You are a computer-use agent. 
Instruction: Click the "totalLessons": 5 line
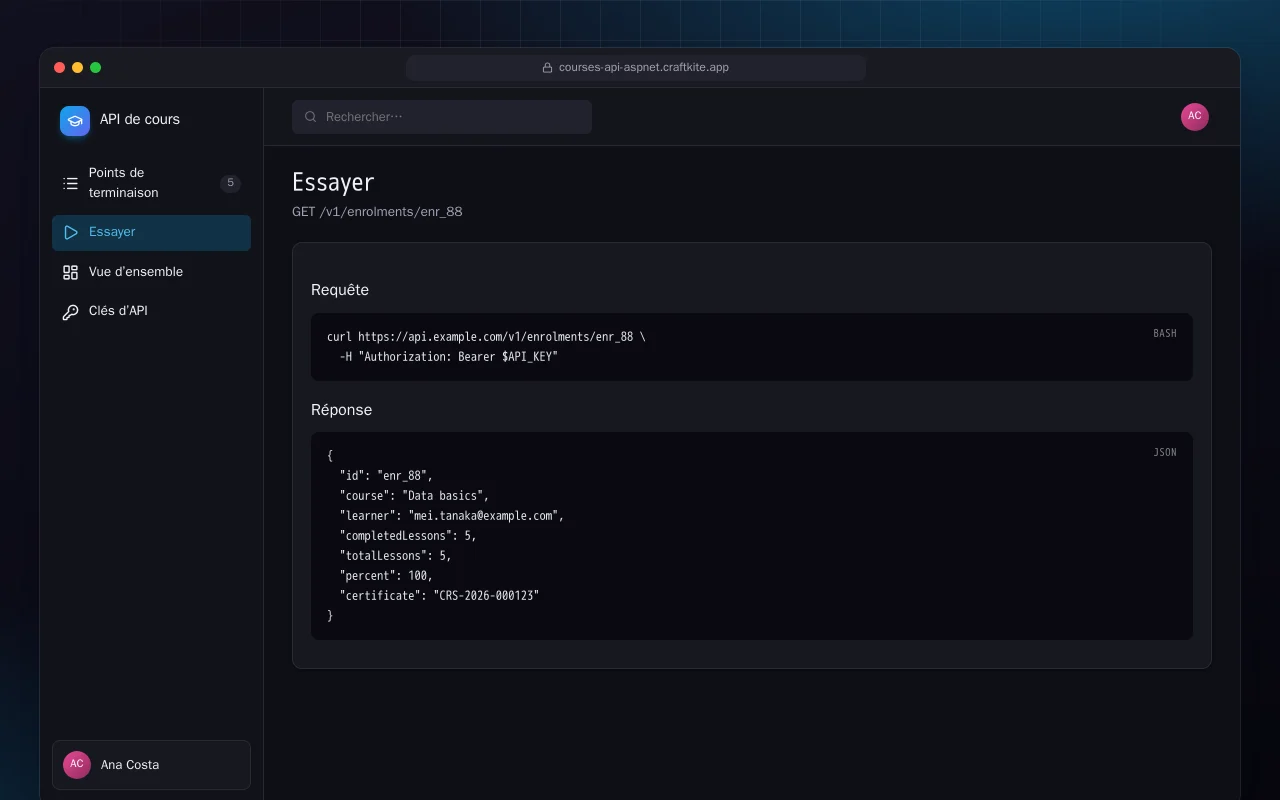pos(395,556)
